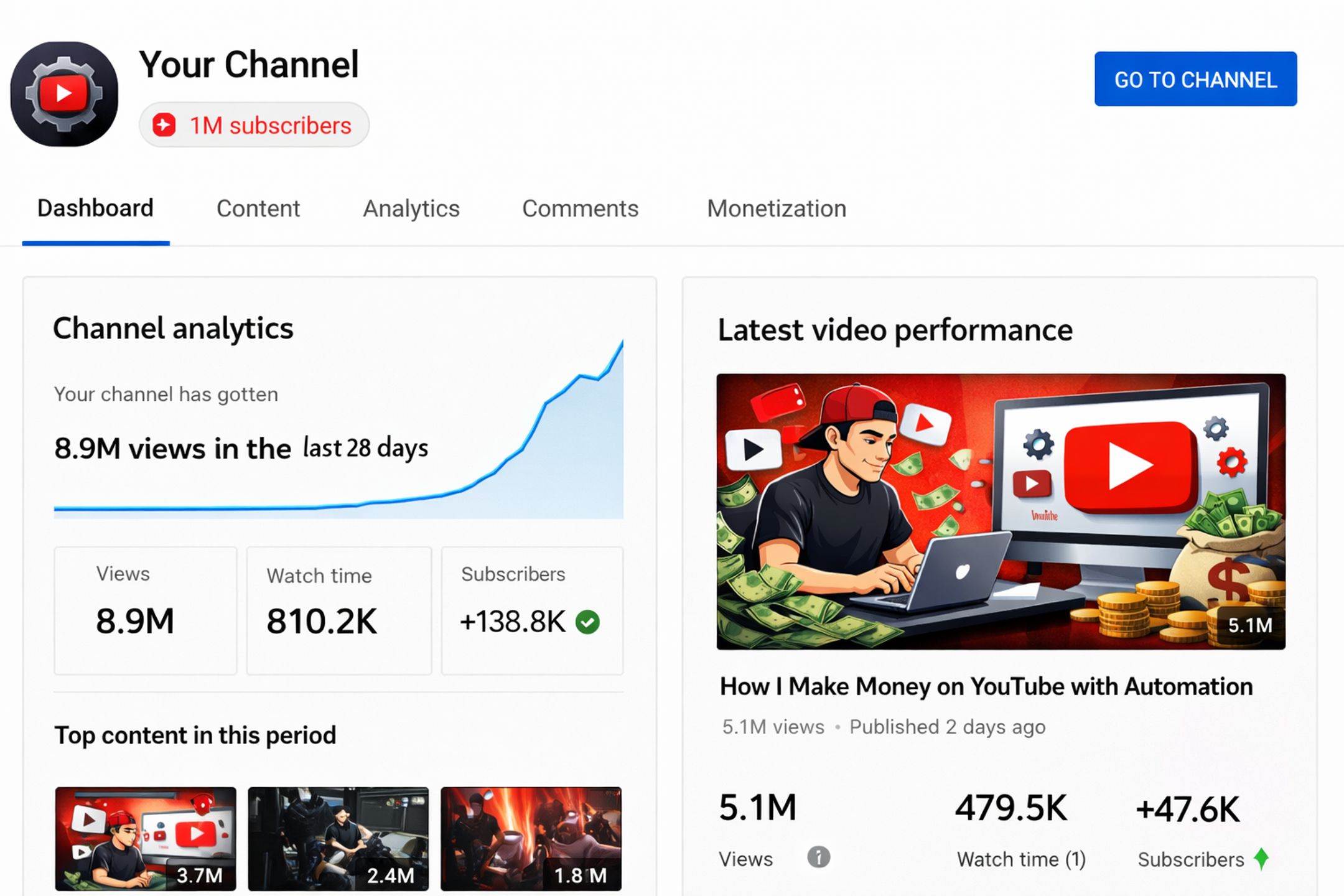This screenshot has height=896, width=1344.
Task: Click the 5.1M badge on latest video thumbnail
Action: [1249, 625]
